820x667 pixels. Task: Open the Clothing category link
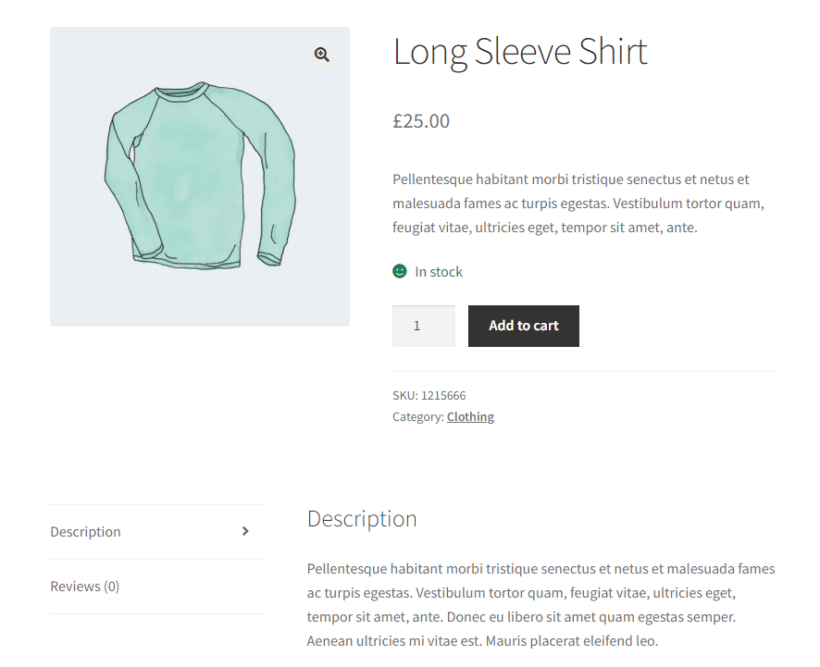click(x=470, y=416)
